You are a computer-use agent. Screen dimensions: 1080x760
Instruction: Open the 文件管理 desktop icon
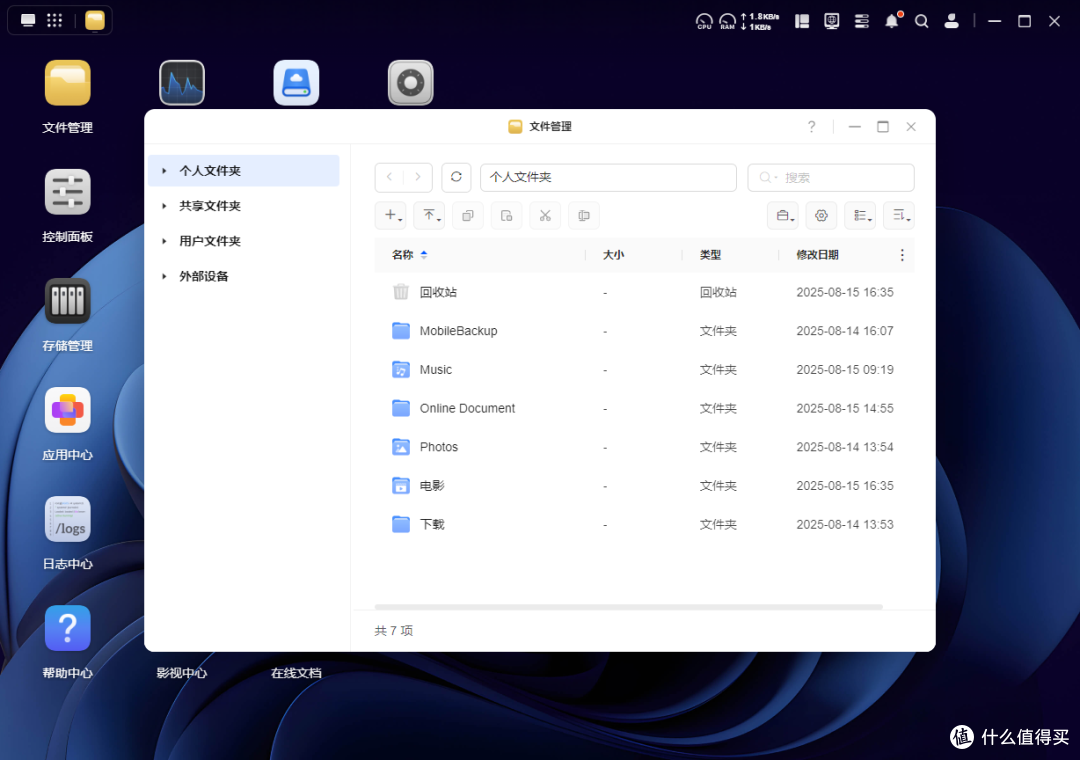click(x=68, y=83)
